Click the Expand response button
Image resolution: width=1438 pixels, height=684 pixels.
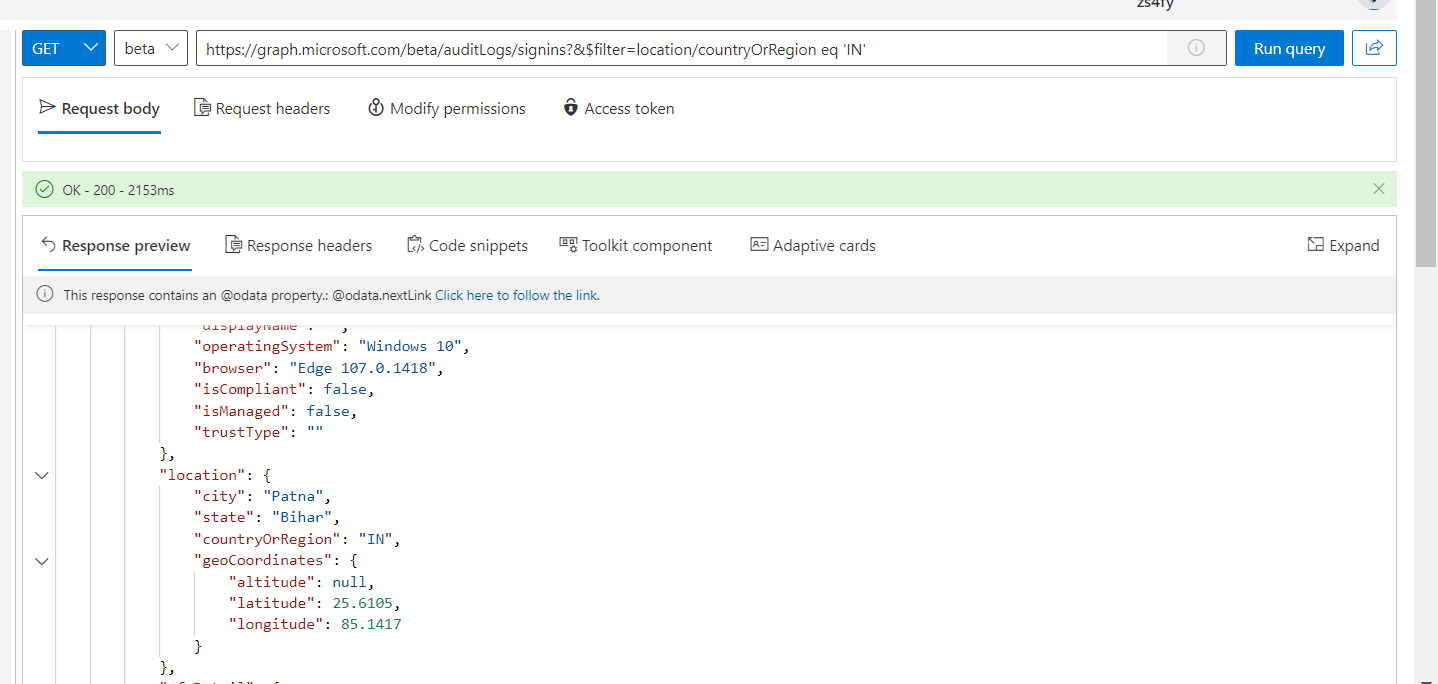1343,245
